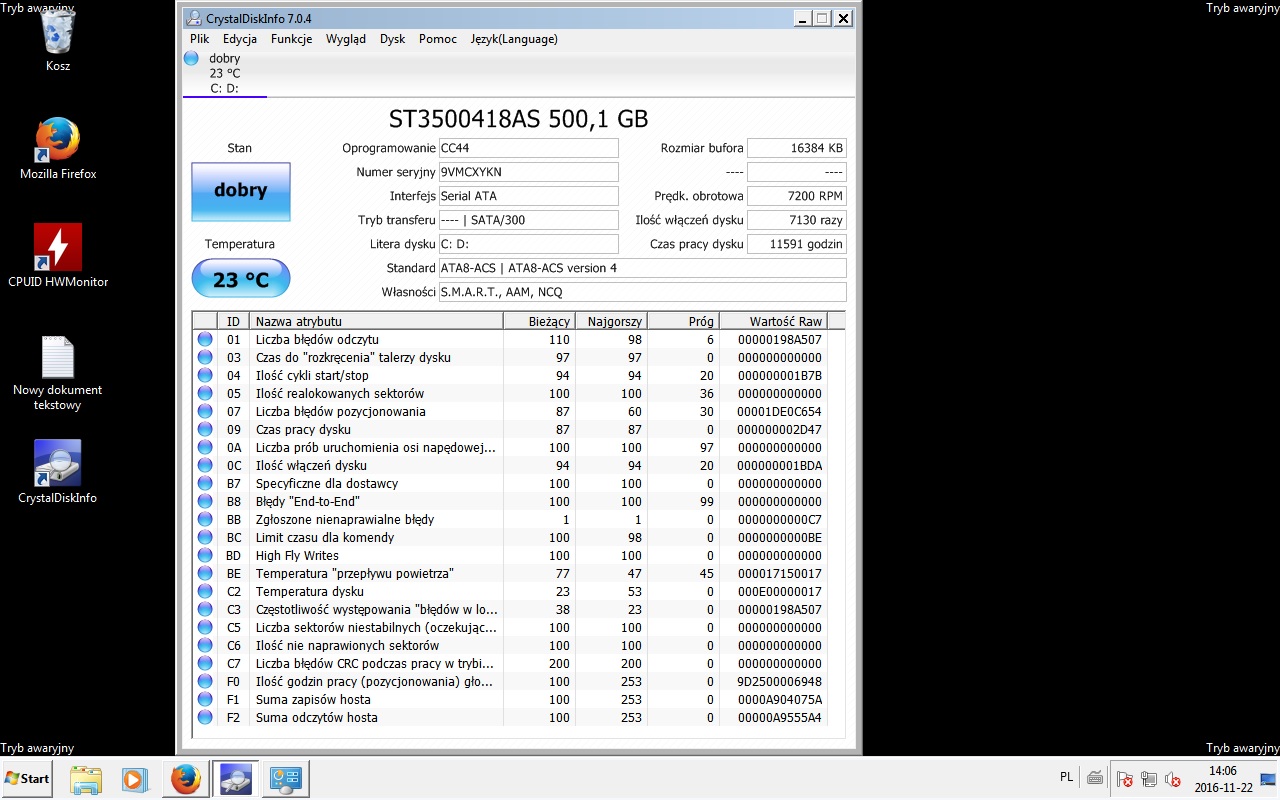Click the CrystalDiskInfo title bar app icon

click(194, 18)
